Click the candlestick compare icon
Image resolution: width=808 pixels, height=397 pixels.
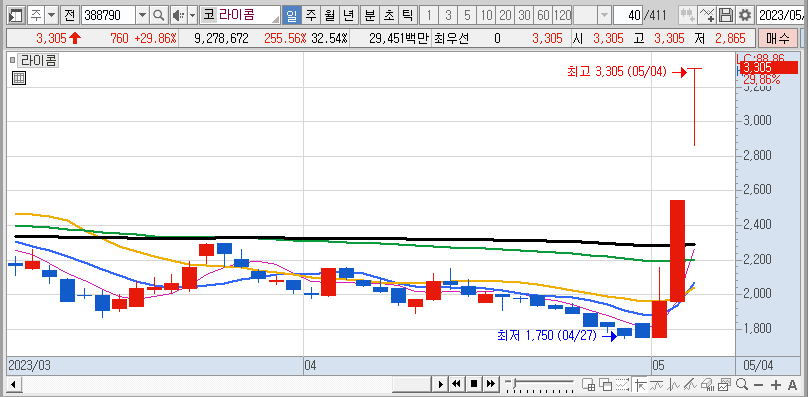click(x=687, y=15)
